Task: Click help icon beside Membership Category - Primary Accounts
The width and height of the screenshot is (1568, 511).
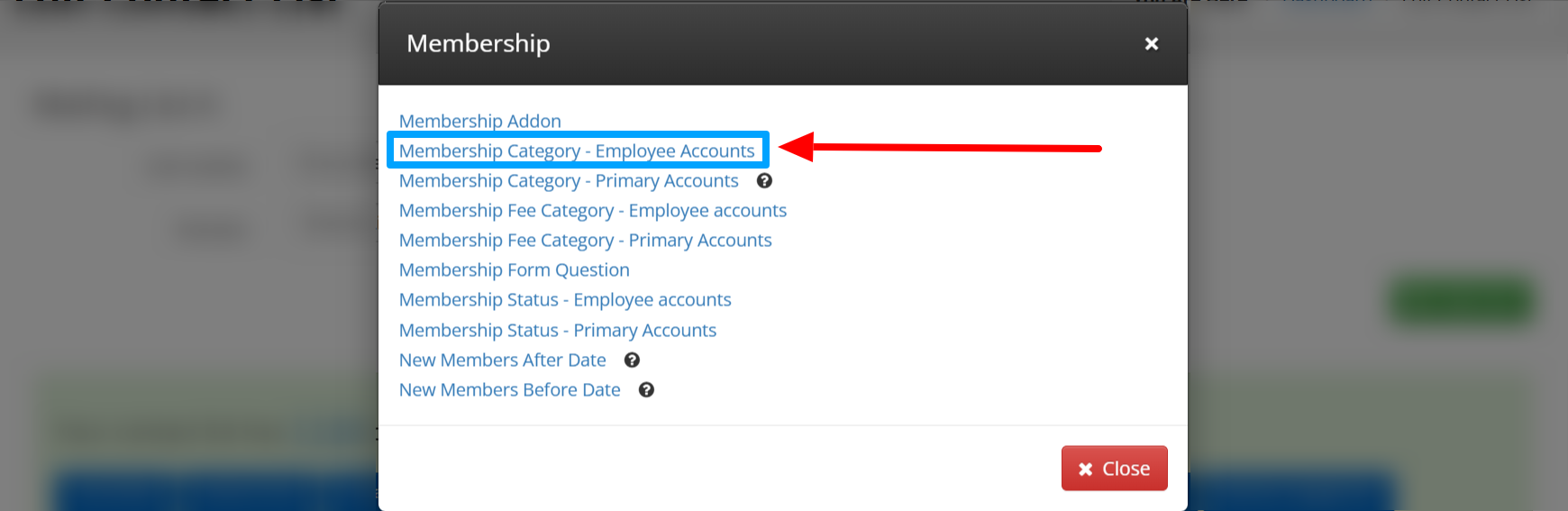Action: coord(764,180)
